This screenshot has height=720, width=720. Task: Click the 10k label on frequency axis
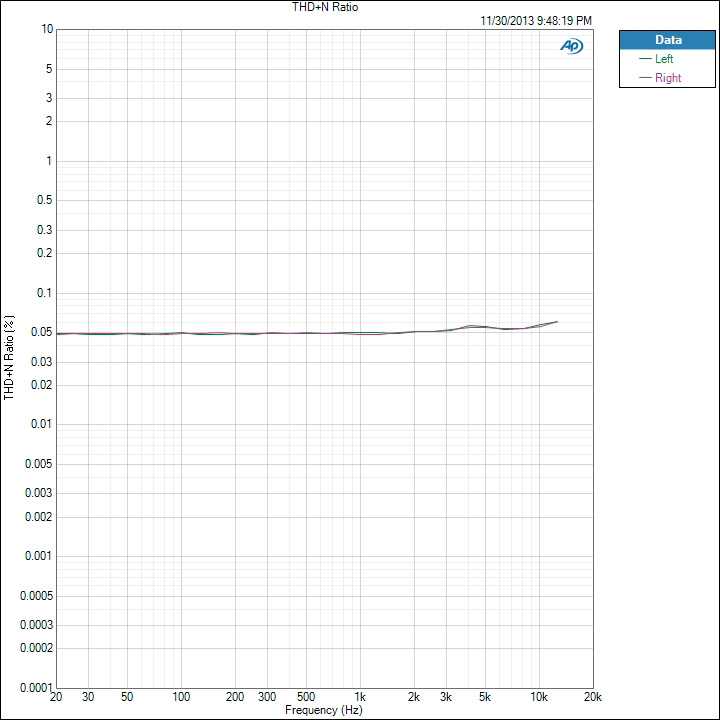[539, 697]
